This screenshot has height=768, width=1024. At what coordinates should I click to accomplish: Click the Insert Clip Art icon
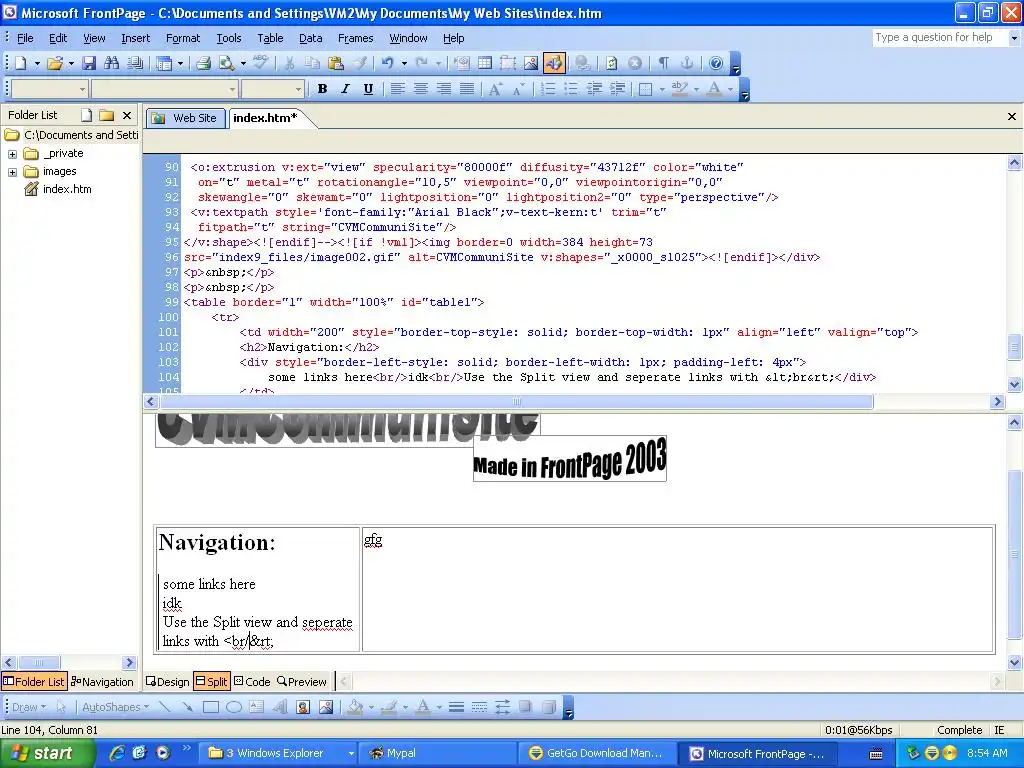point(303,707)
